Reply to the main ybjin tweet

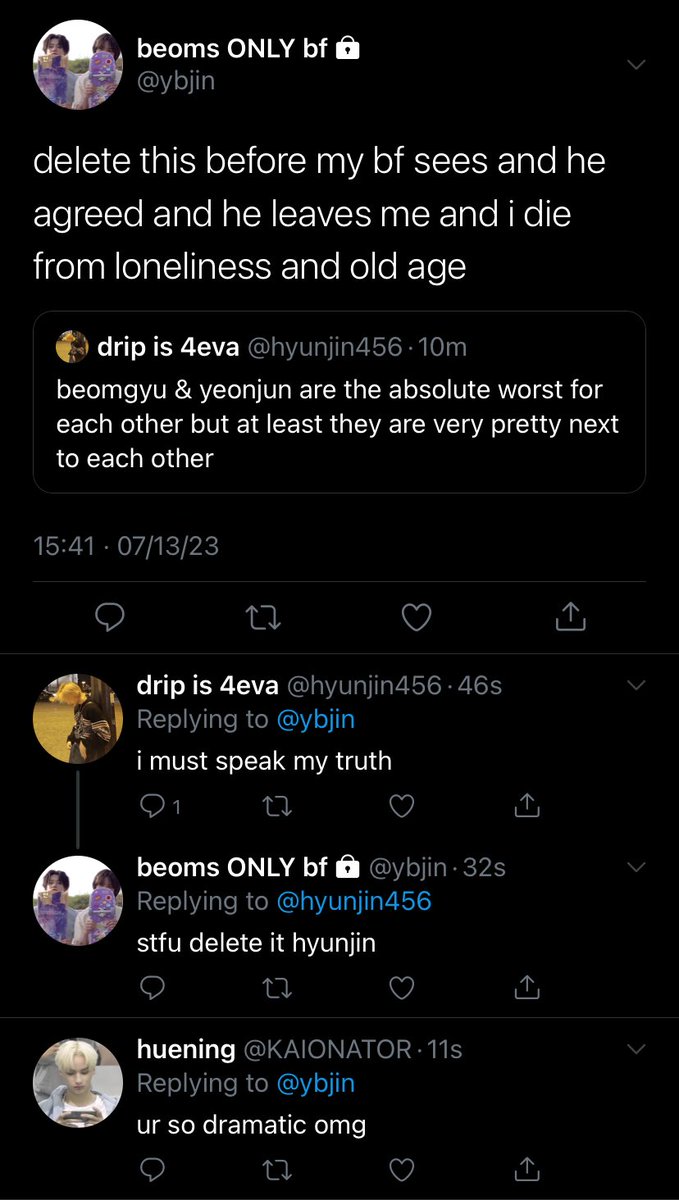tap(108, 617)
